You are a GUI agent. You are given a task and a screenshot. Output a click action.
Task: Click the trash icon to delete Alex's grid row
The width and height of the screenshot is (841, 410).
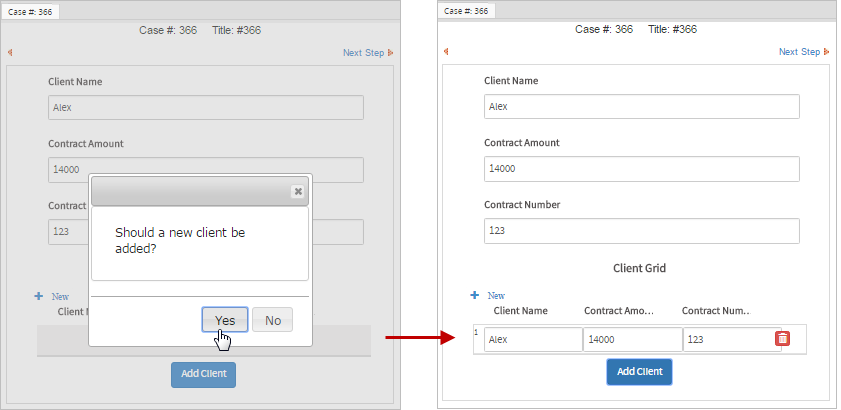tap(782, 339)
